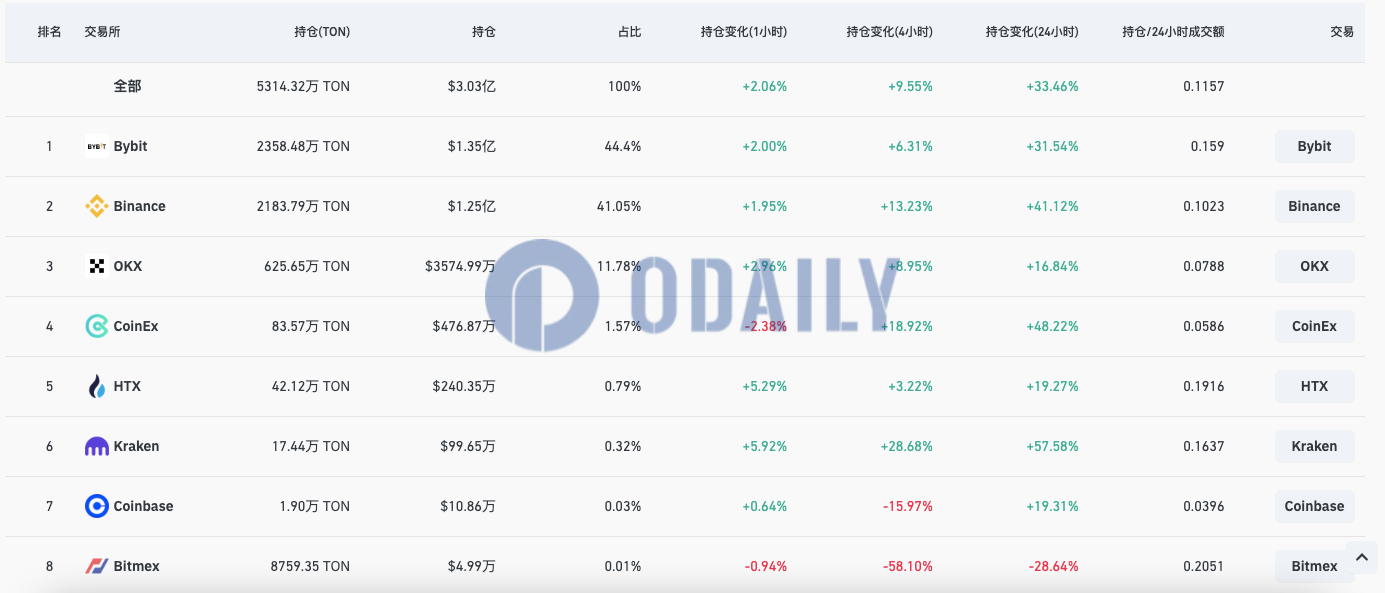Select the HTX exchange name
The width and height of the screenshot is (1385, 593).
point(127,386)
